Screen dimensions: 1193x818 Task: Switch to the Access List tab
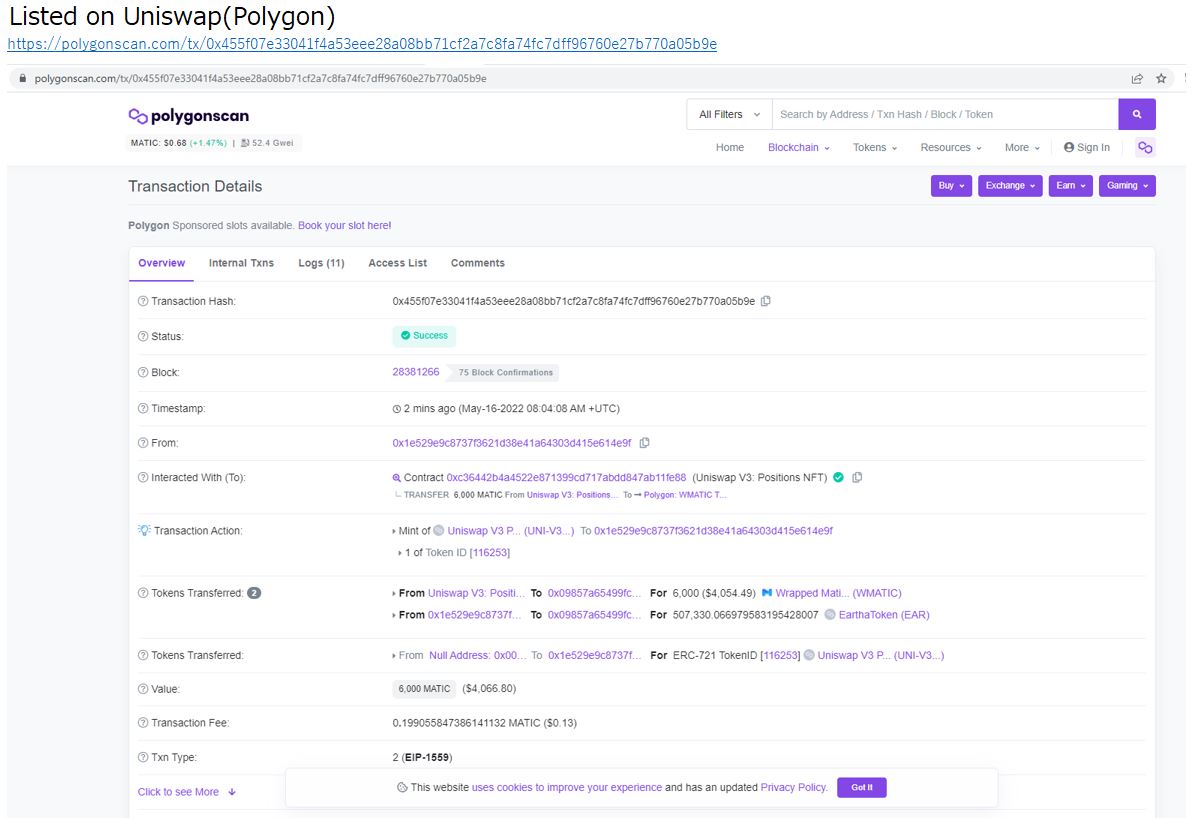tap(398, 263)
